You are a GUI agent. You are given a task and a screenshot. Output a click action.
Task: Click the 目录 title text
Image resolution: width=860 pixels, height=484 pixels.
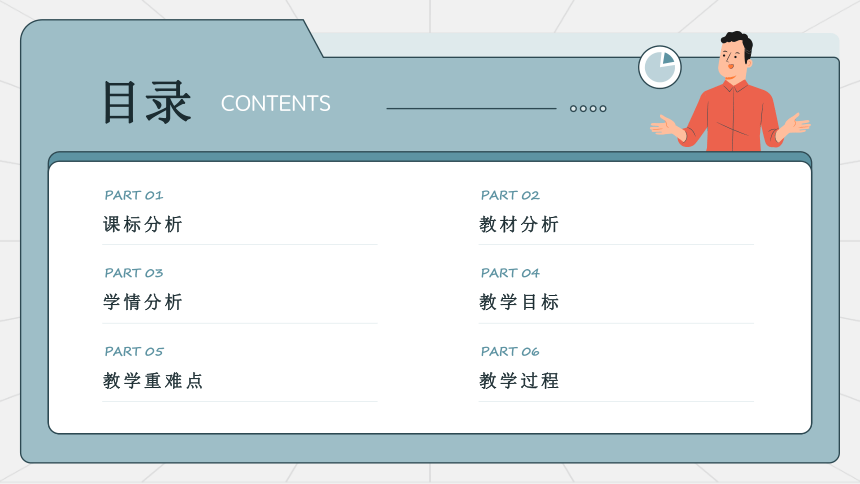click(x=146, y=102)
